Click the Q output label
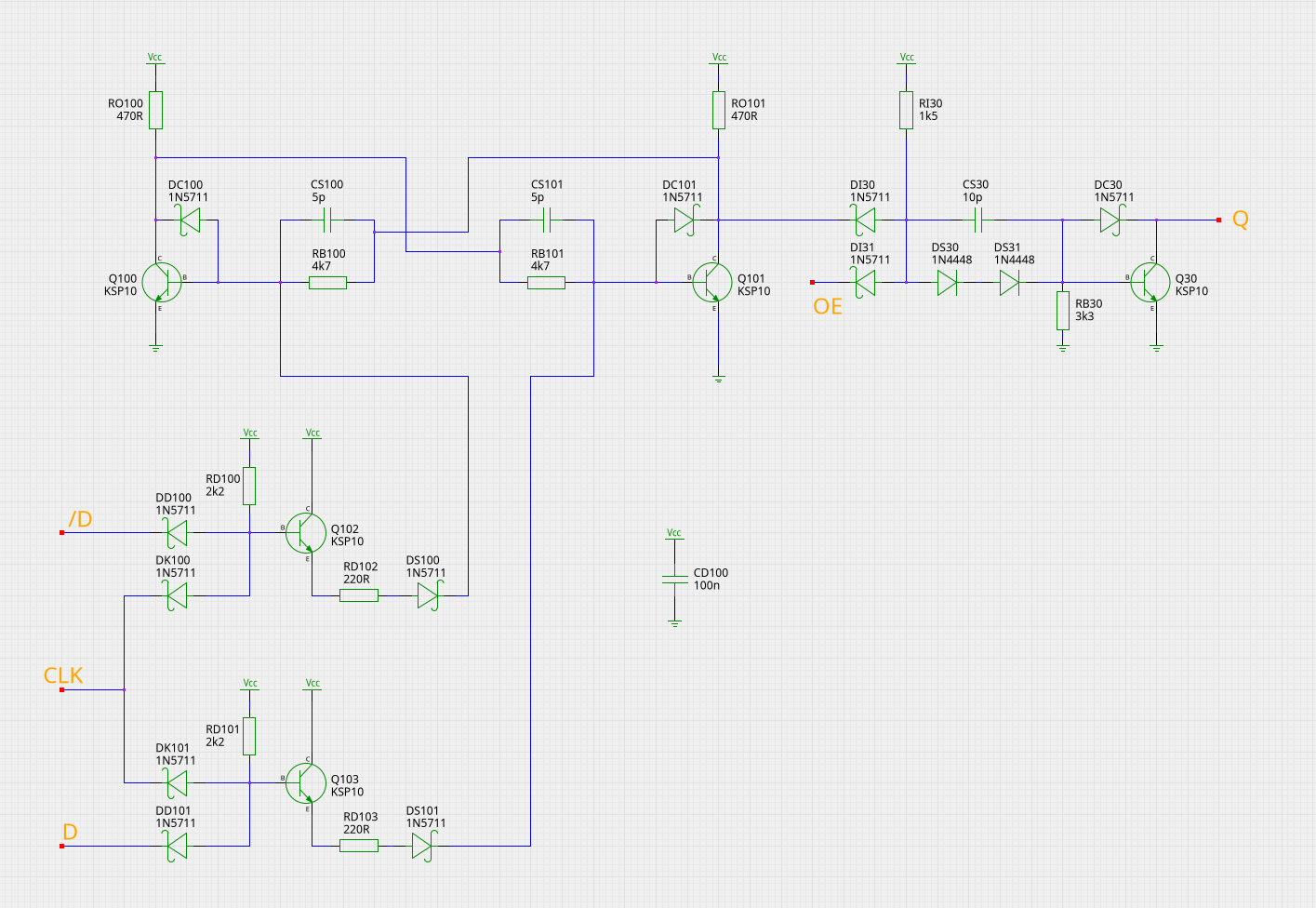 (x=1240, y=220)
